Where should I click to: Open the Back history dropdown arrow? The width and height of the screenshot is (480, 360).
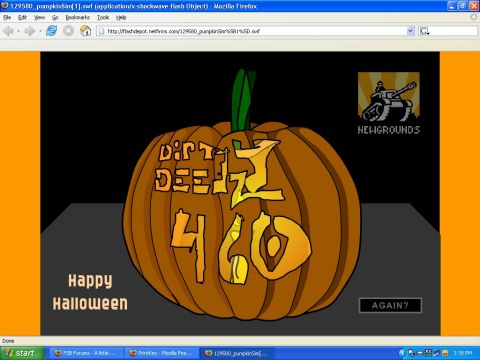pyautogui.click(x=18, y=31)
